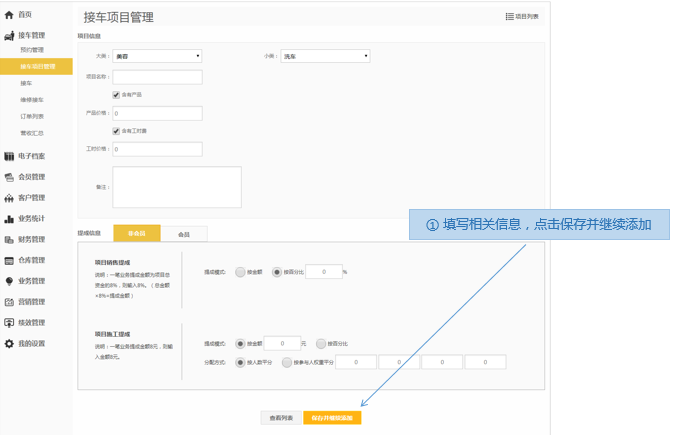Toggle the 含有工时费 checkbox

116,130
